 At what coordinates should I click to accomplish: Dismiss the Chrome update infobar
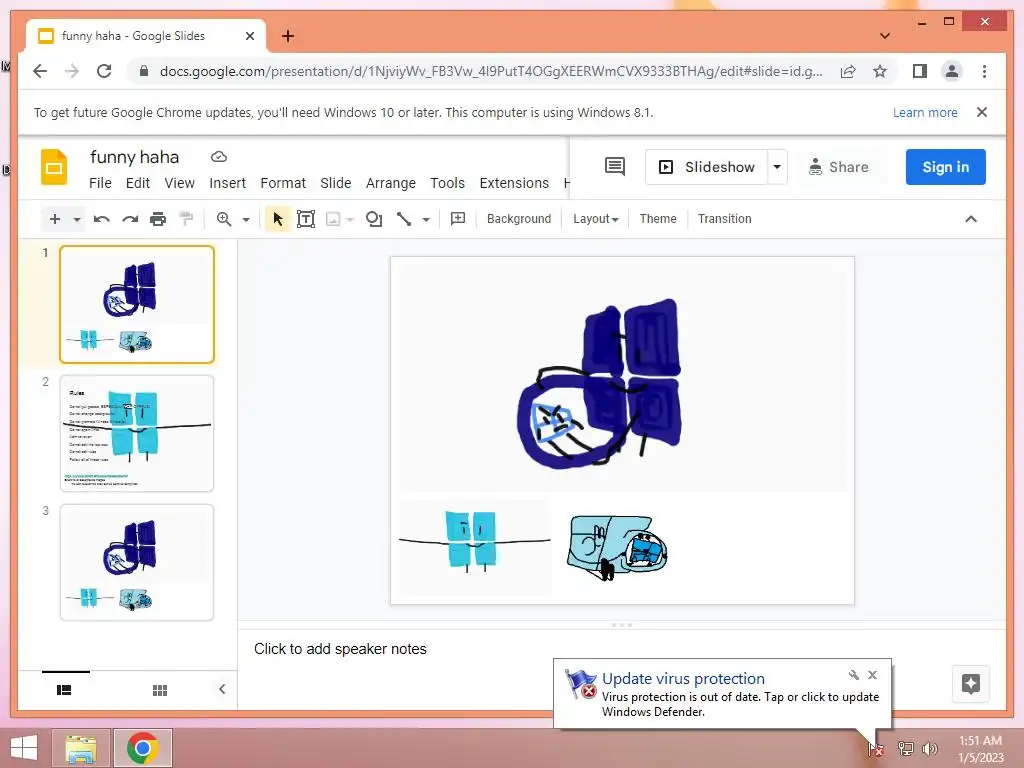[x=982, y=112]
